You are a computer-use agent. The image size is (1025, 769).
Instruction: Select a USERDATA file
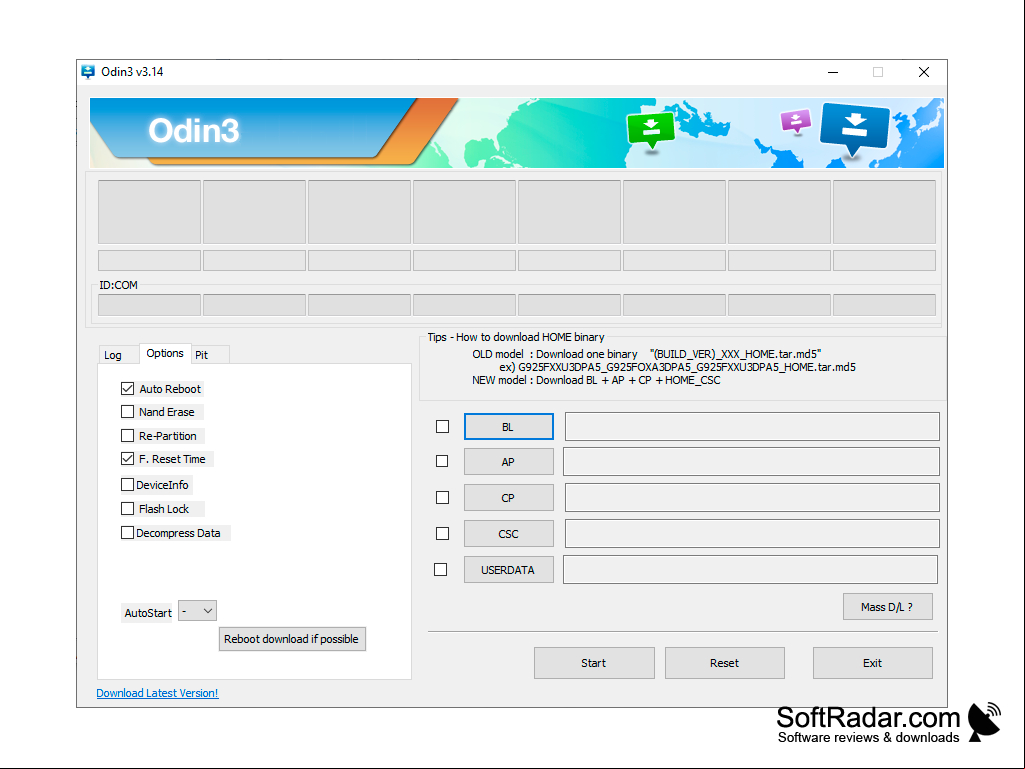(509, 570)
